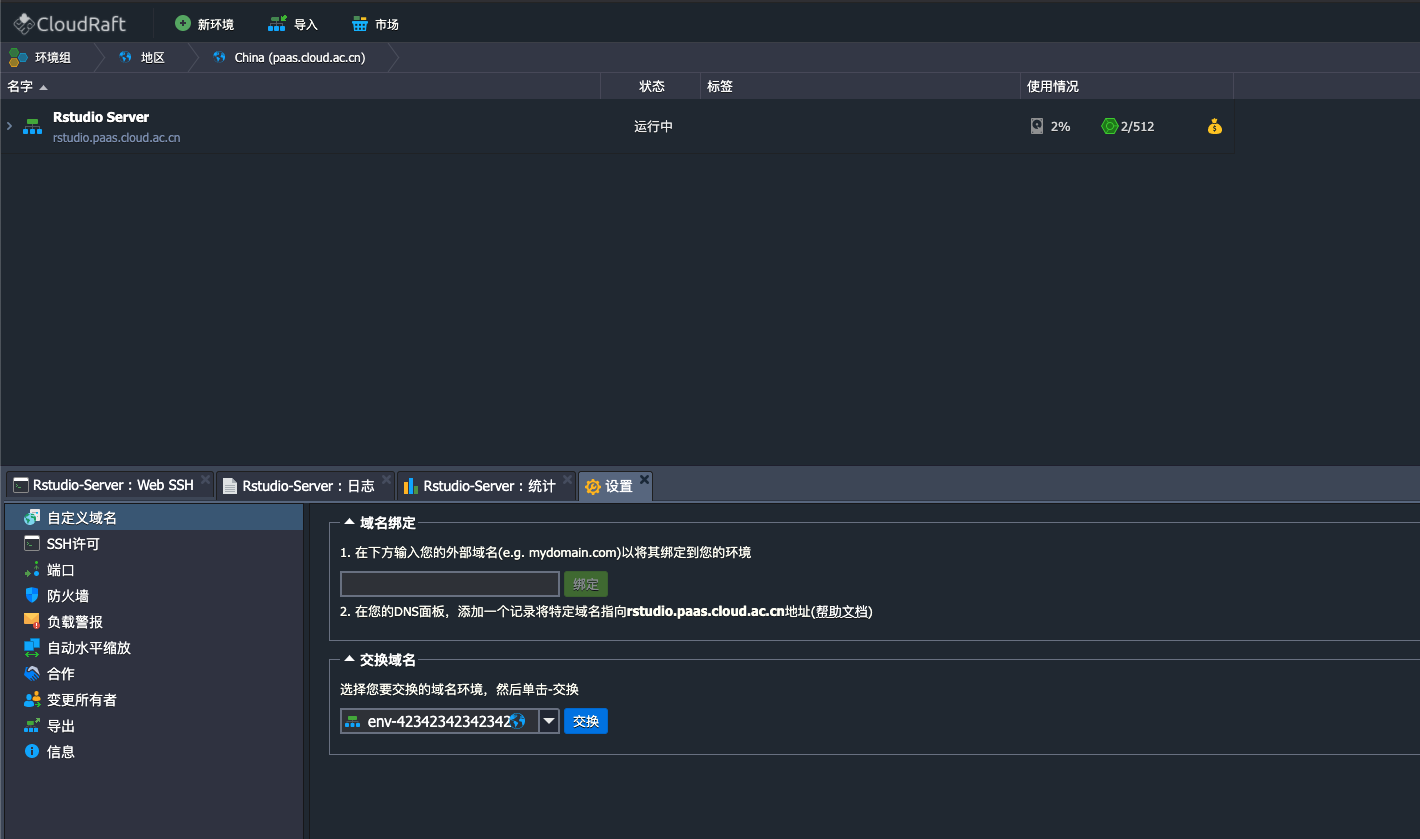
Task: Collapse the 域名绑定 section
Action: (349, 522)
